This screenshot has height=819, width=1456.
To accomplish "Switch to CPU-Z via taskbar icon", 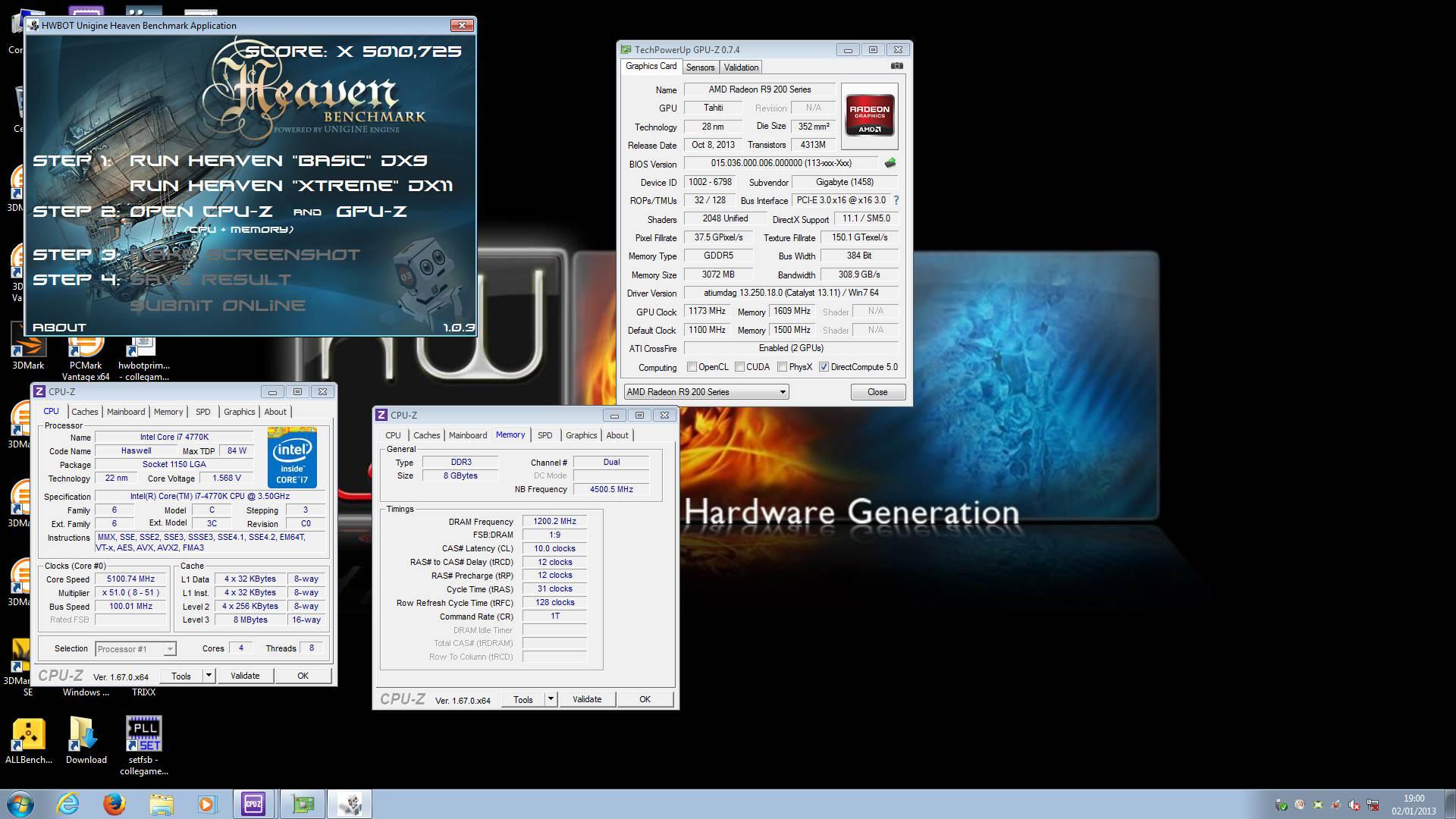I will click(253, 804).
